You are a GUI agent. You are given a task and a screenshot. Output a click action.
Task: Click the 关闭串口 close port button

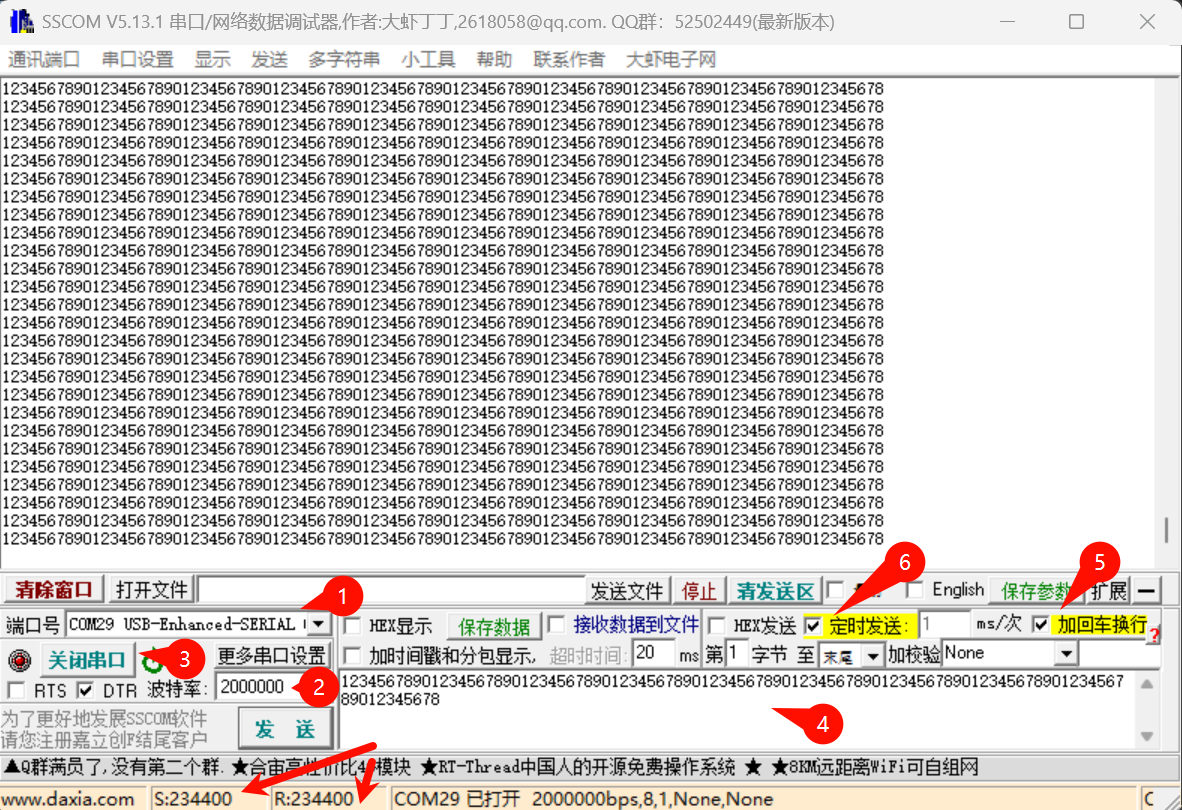pos(87,661)
